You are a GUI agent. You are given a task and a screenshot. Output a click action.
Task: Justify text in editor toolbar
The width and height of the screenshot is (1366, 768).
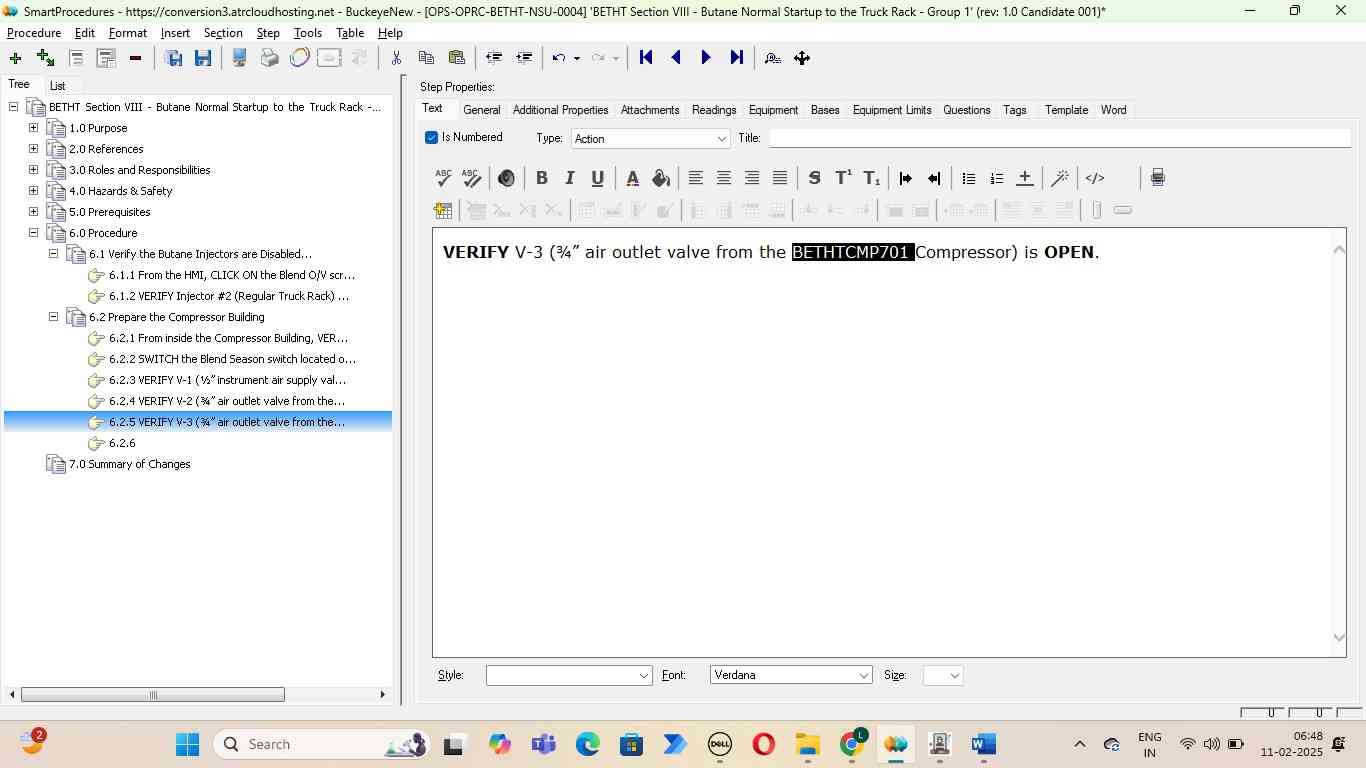click(780, 178)
